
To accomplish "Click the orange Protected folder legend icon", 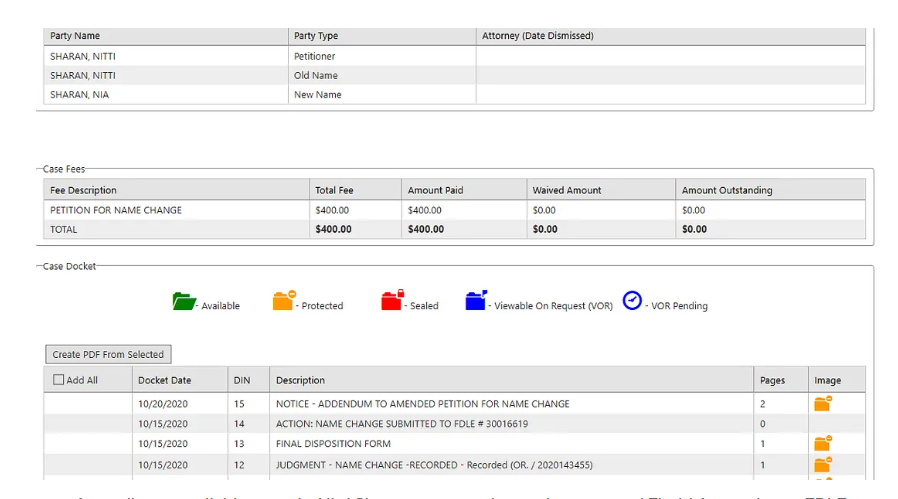I will point(283,300).
